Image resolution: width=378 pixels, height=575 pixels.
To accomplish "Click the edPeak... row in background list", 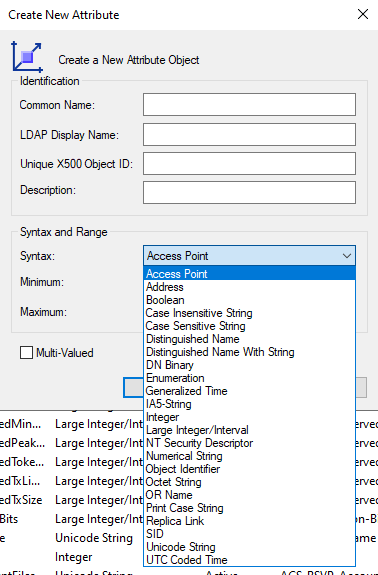I will 22,443.
